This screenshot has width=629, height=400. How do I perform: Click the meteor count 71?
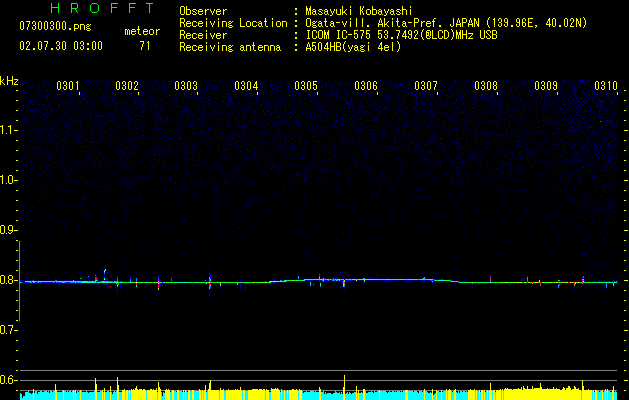(145, 46)
